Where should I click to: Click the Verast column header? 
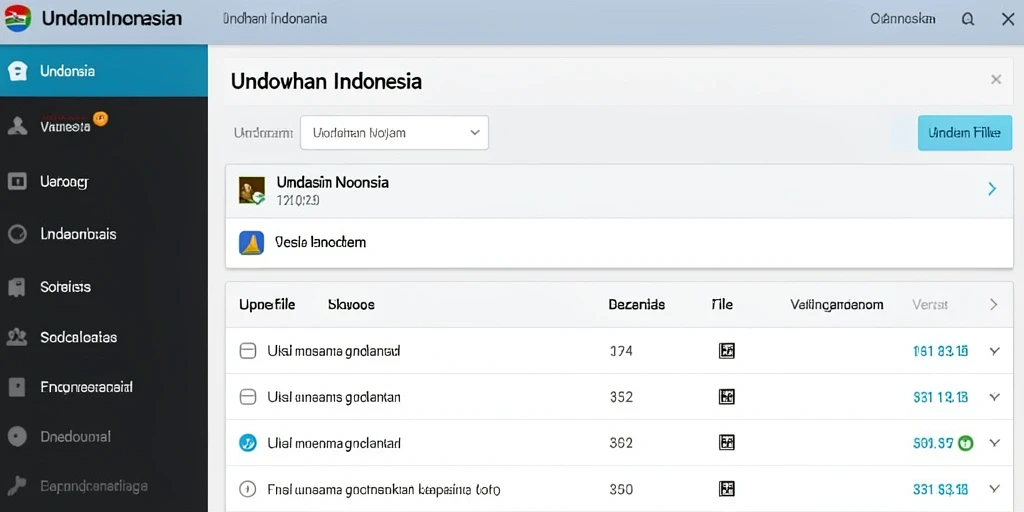tap(930, 304)
